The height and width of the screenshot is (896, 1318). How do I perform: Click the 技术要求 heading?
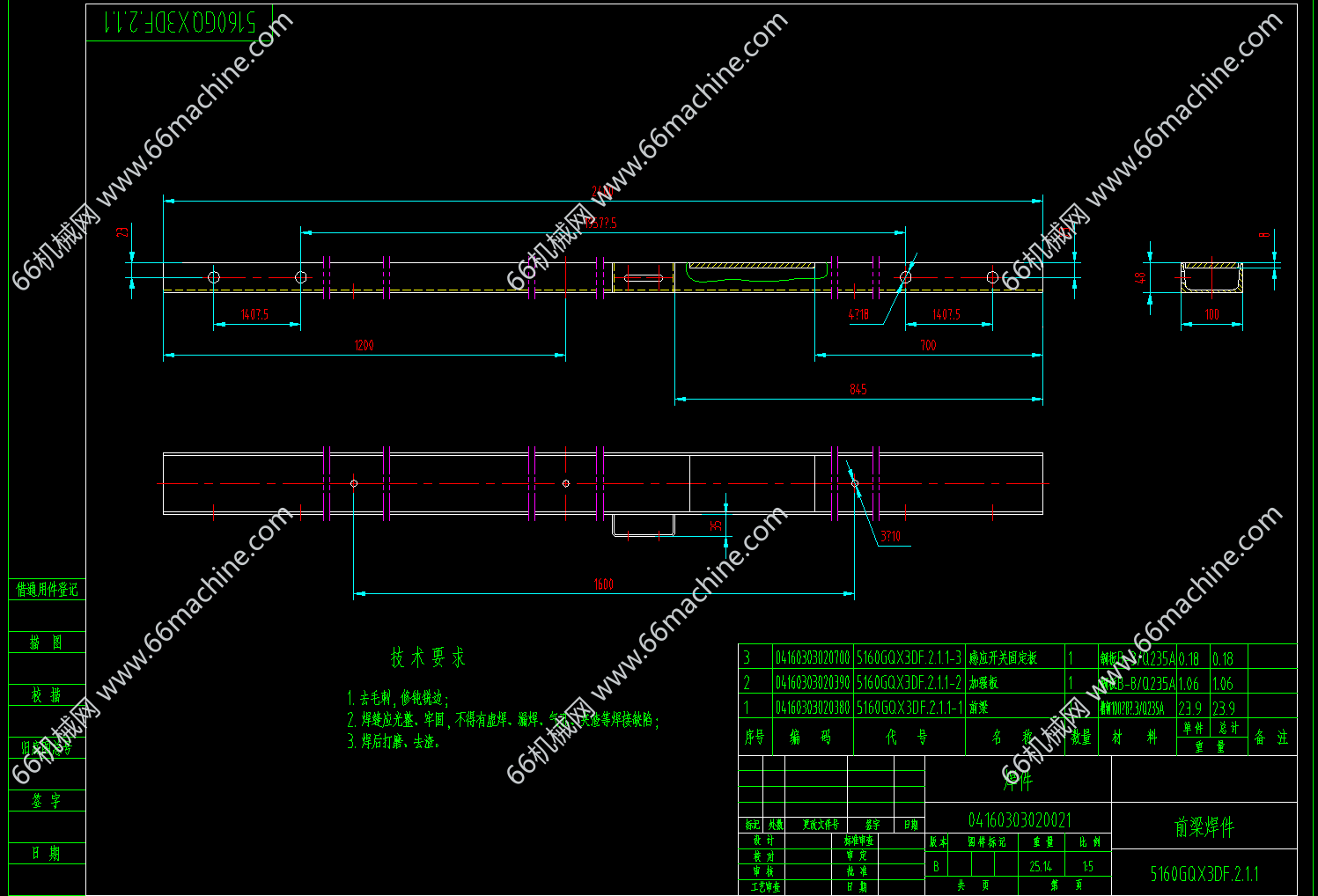(x=428, y=657)
